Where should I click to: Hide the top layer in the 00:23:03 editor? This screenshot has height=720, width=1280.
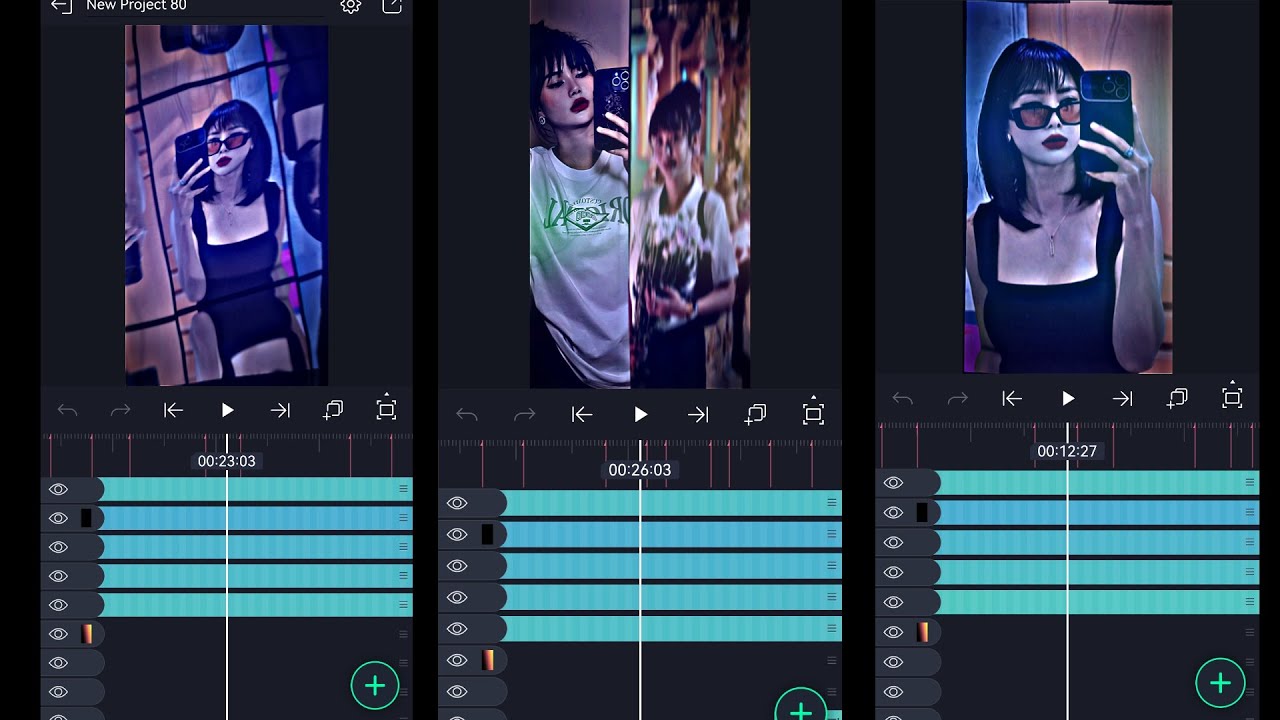click(58, 489)
